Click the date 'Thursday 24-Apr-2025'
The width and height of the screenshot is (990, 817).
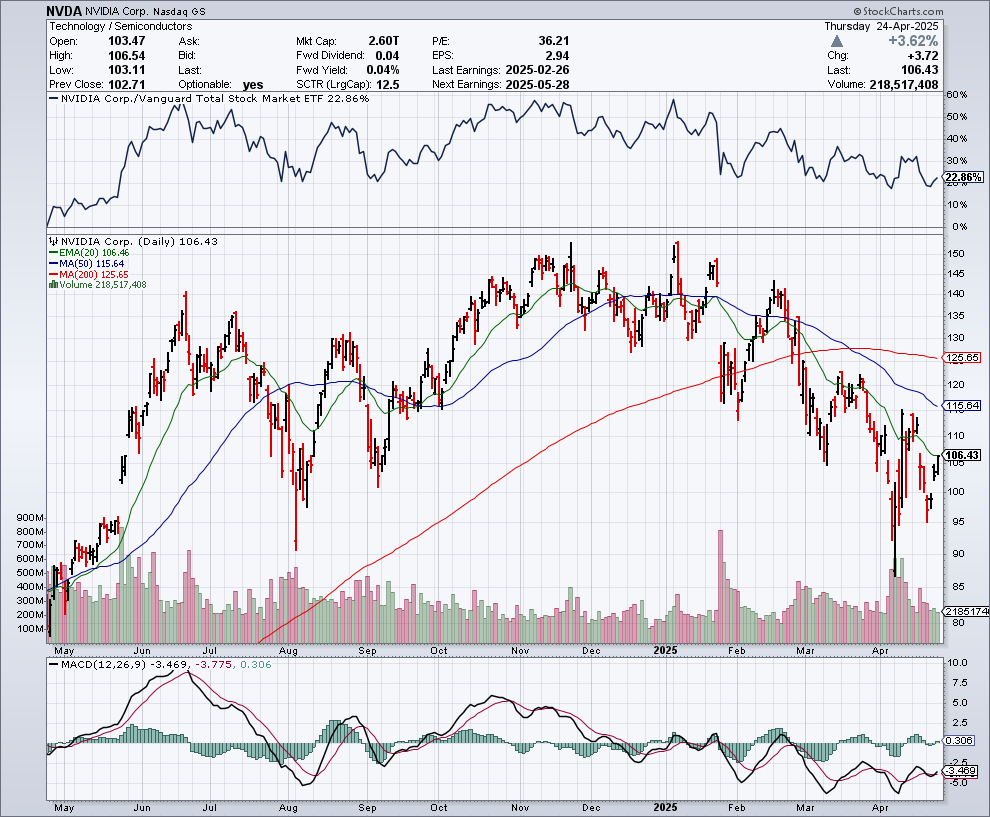881,26
